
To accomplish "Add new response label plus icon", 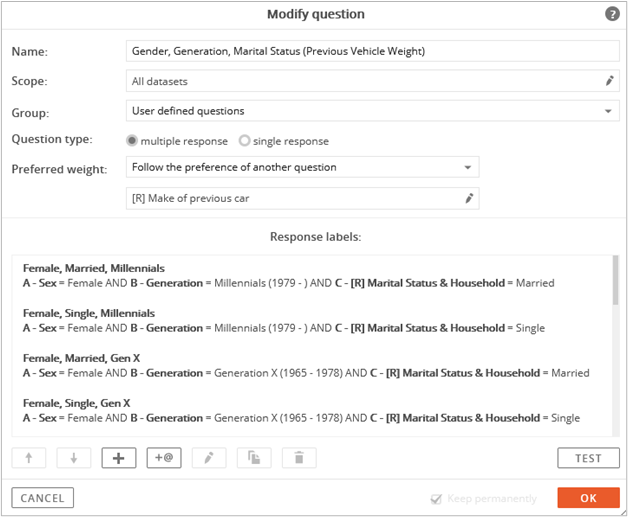I will click(119, 458).
